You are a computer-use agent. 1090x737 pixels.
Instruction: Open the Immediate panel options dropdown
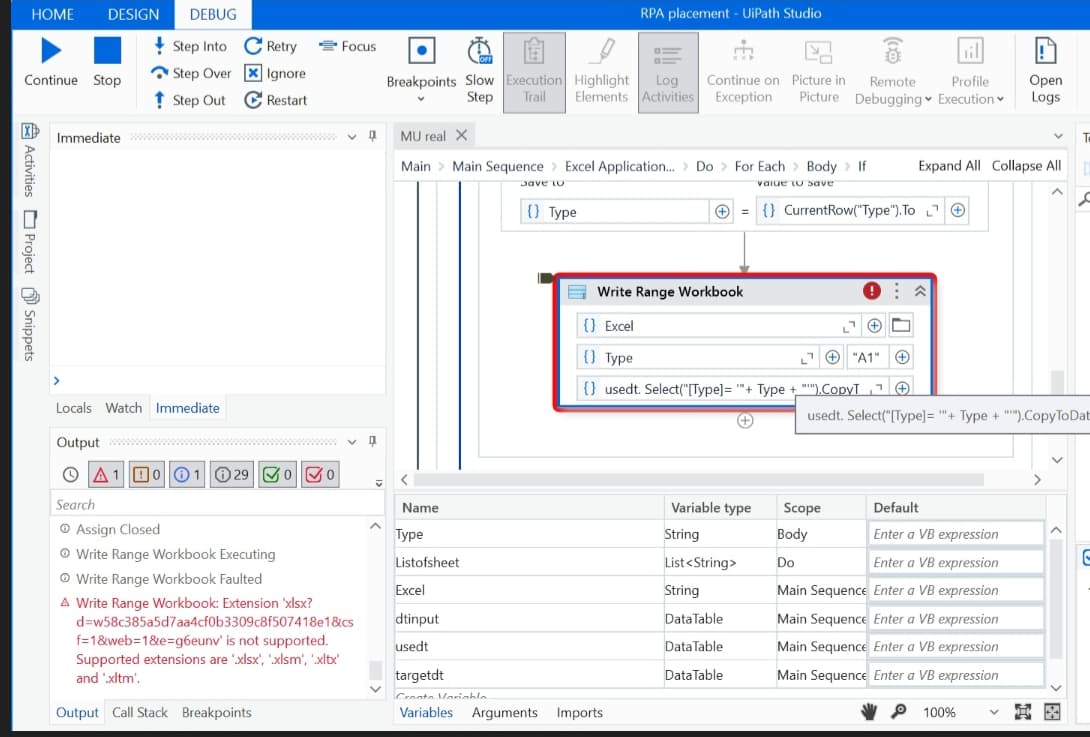[x=352, y=137]
